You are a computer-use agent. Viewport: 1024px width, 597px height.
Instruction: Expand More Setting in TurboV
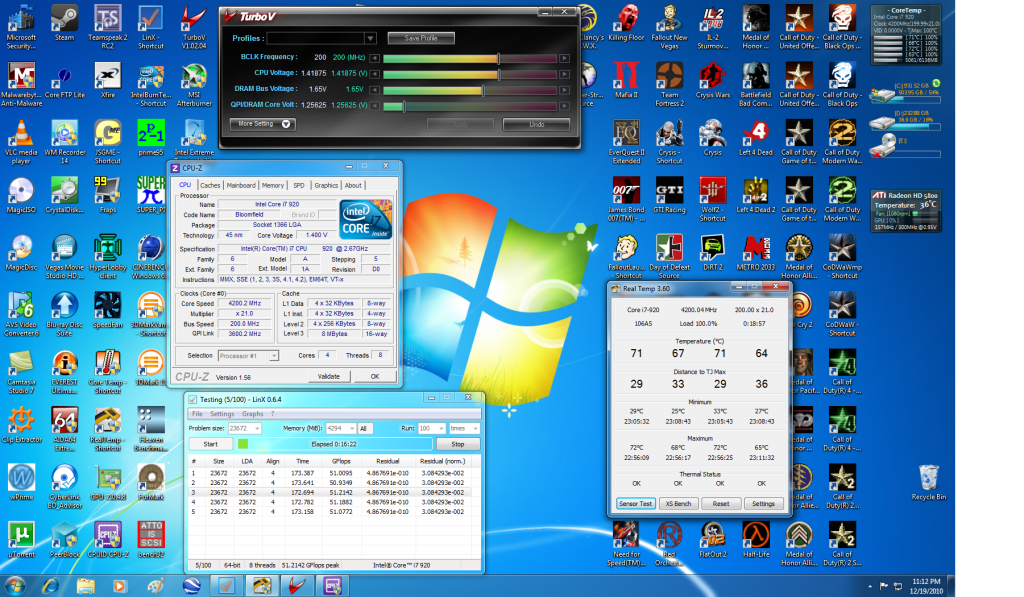click(x=263, y=124)
